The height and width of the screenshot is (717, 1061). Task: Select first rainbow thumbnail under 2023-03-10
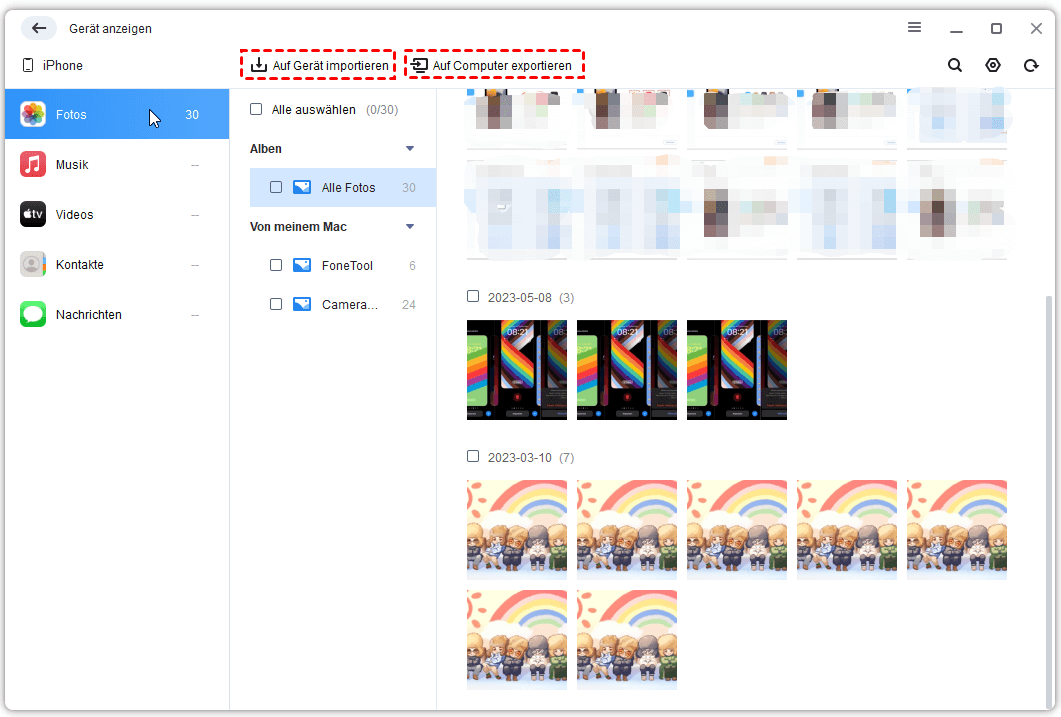click(517, 530)
